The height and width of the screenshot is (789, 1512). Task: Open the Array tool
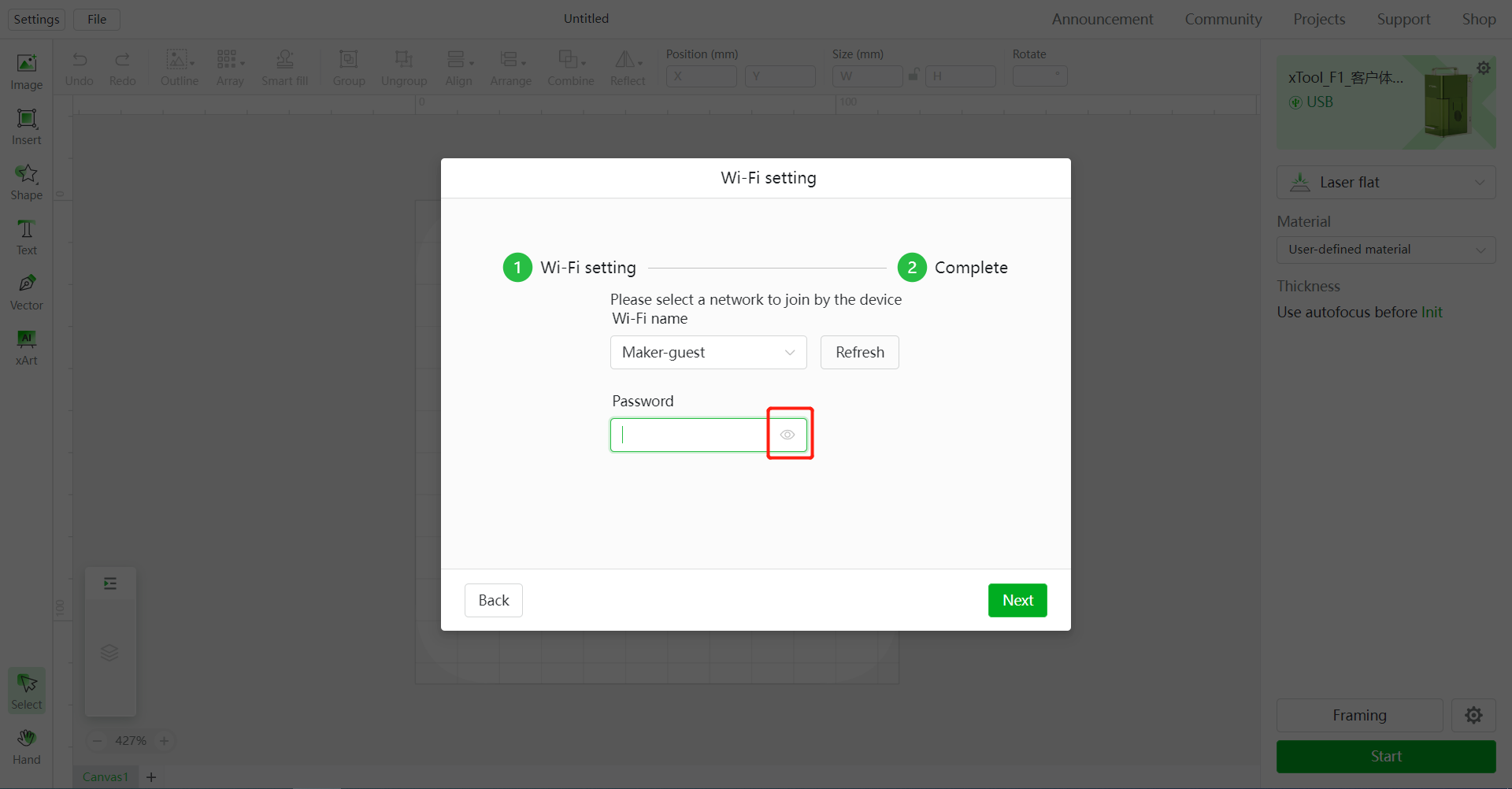230,69
